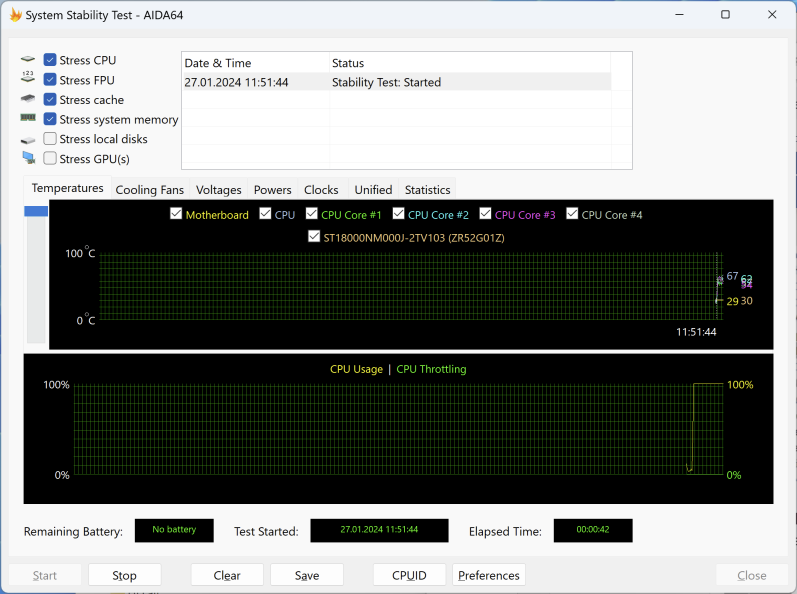The image size is (797, 594).
Task: Enable Stress GPU(s) checkbox
Action: [x=50, y=159]
